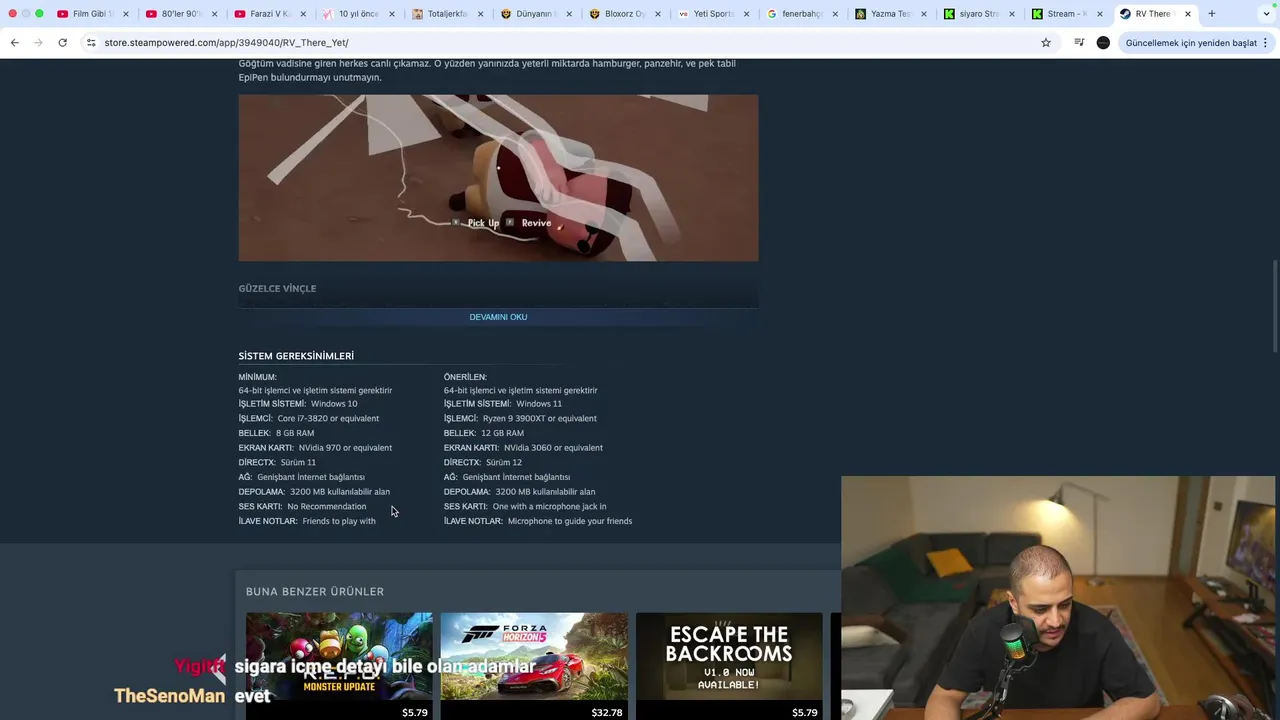The height and width of the screenshot is (720, 1280).
Task: Open the R.E.P.O. Monster Update game card
Action: click(x=339, y=666)
